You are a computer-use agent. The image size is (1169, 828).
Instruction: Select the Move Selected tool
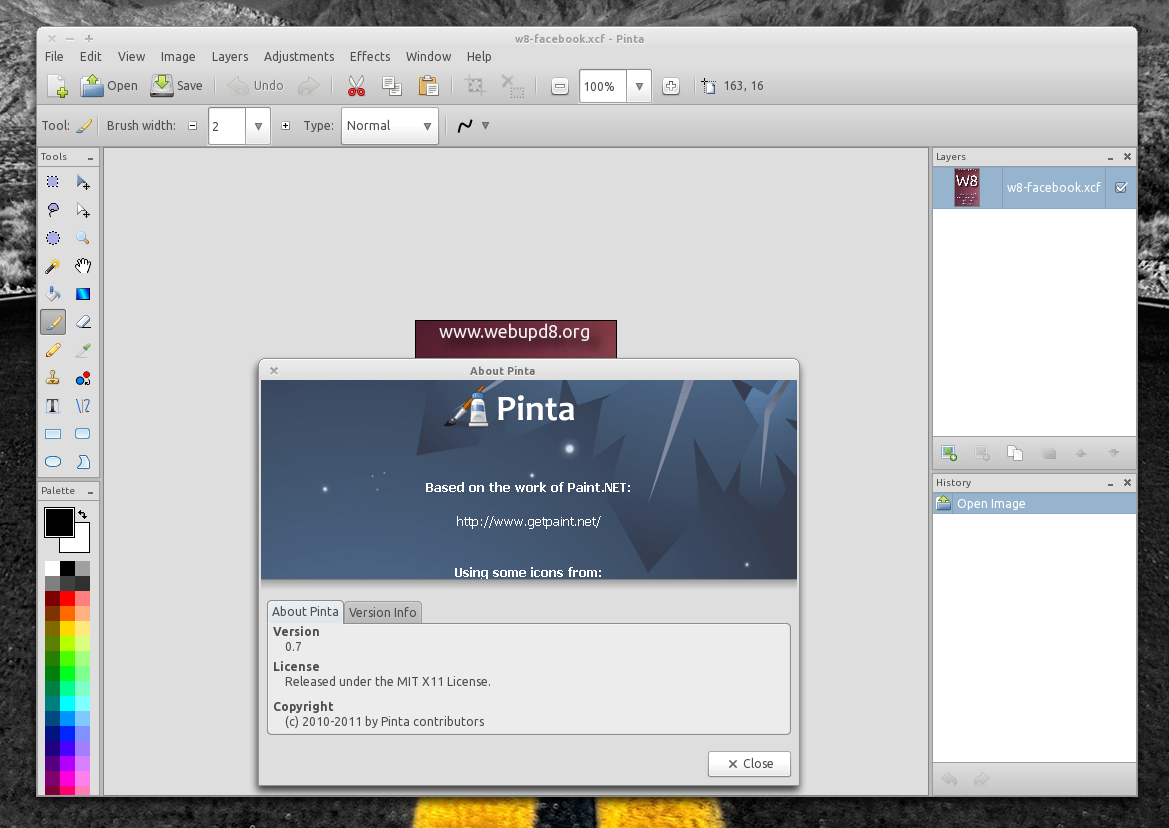[83, 182]
